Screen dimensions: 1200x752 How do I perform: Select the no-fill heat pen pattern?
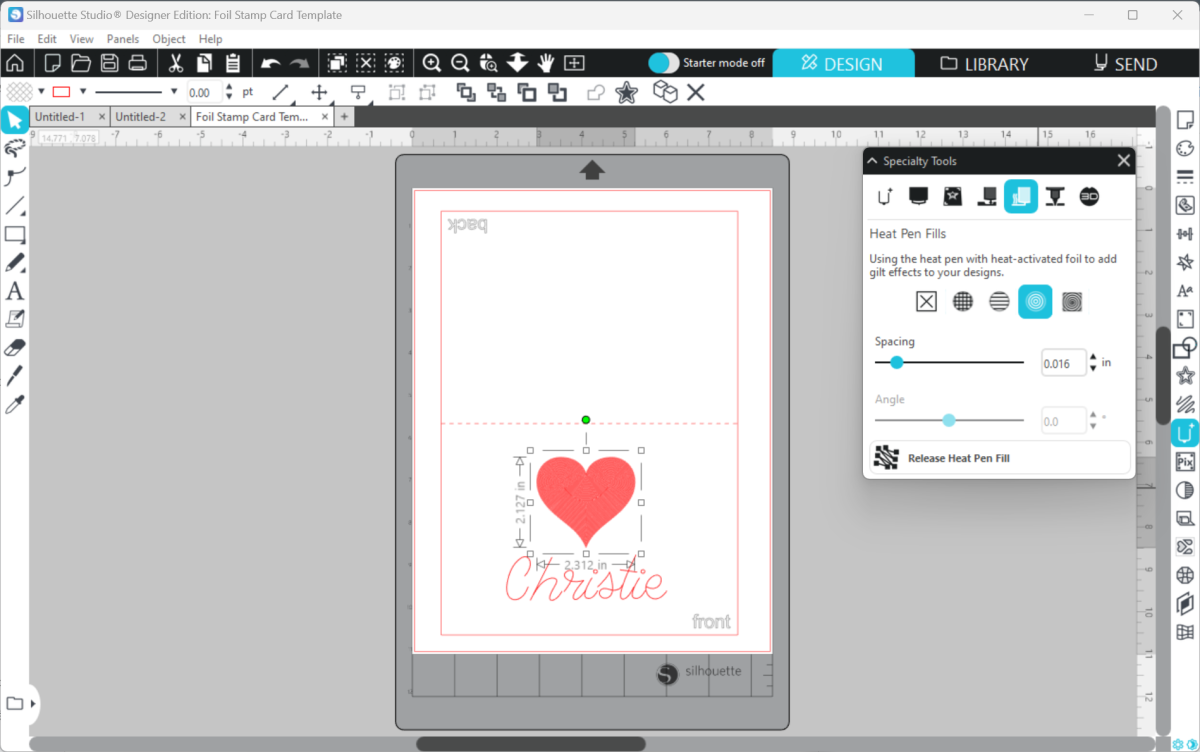[x=926, y=302]
